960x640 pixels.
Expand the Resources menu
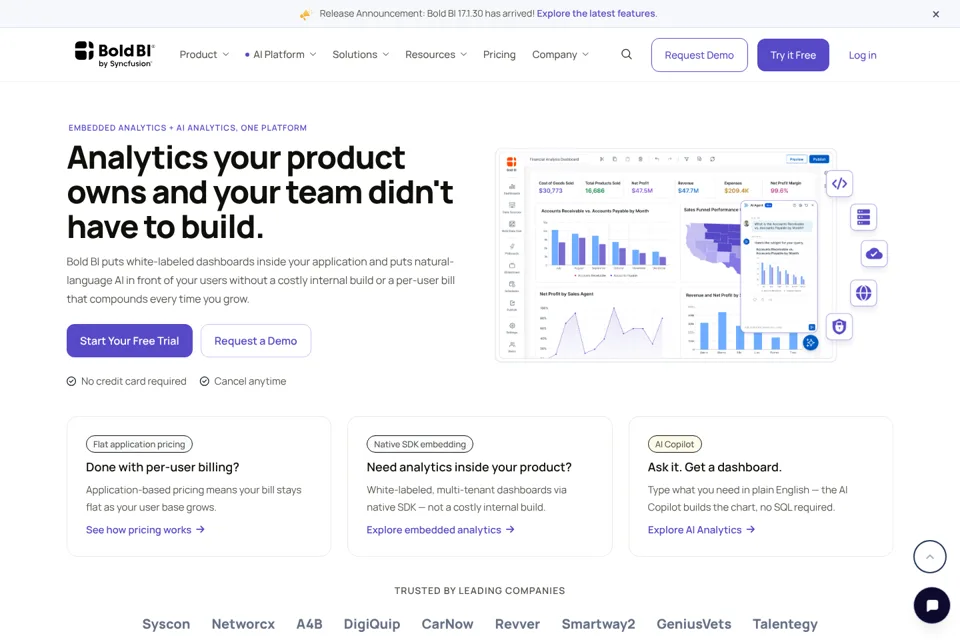[436, 55]
